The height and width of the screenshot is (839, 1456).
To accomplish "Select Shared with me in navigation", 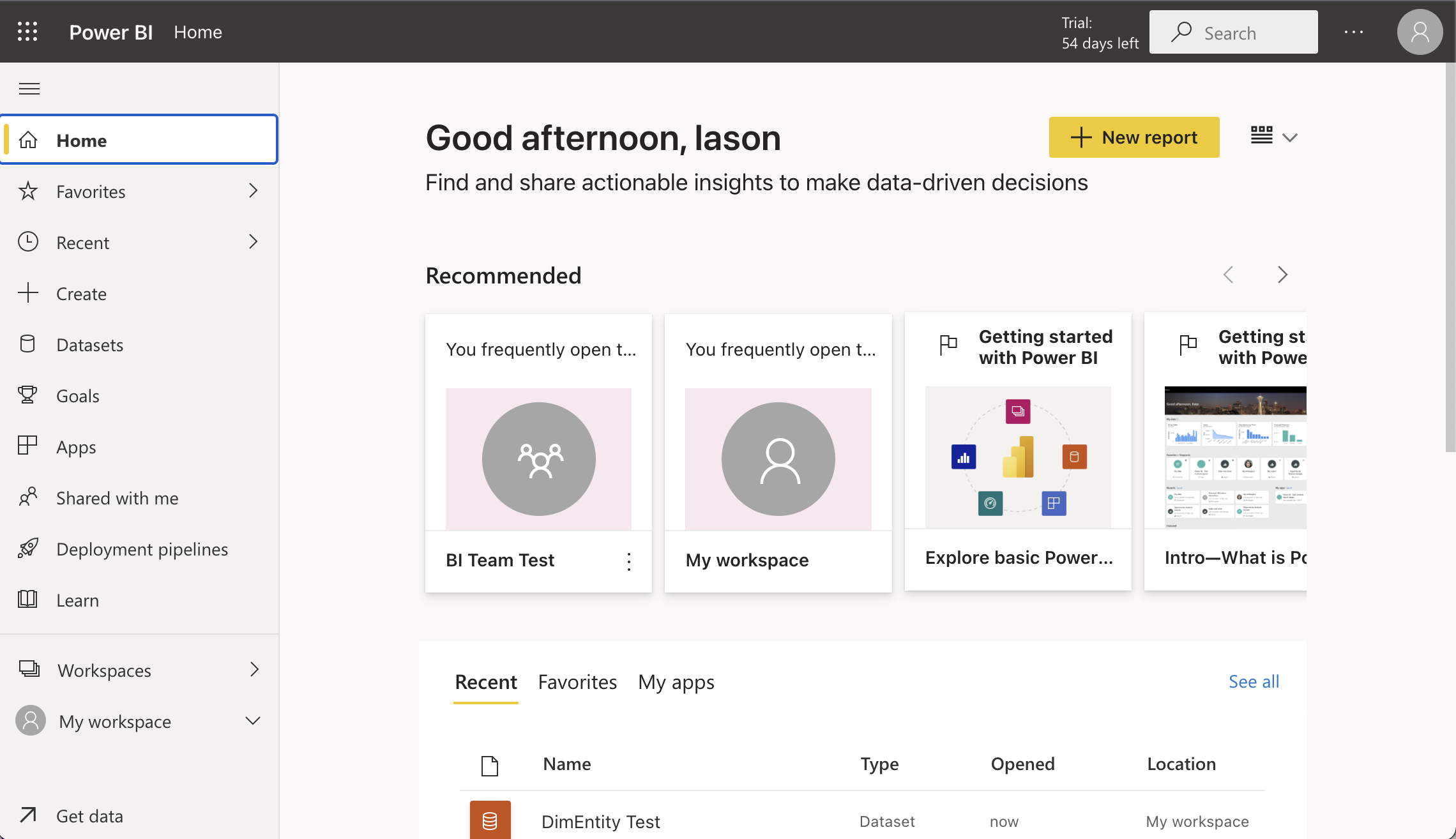I will tap(139, 498).
